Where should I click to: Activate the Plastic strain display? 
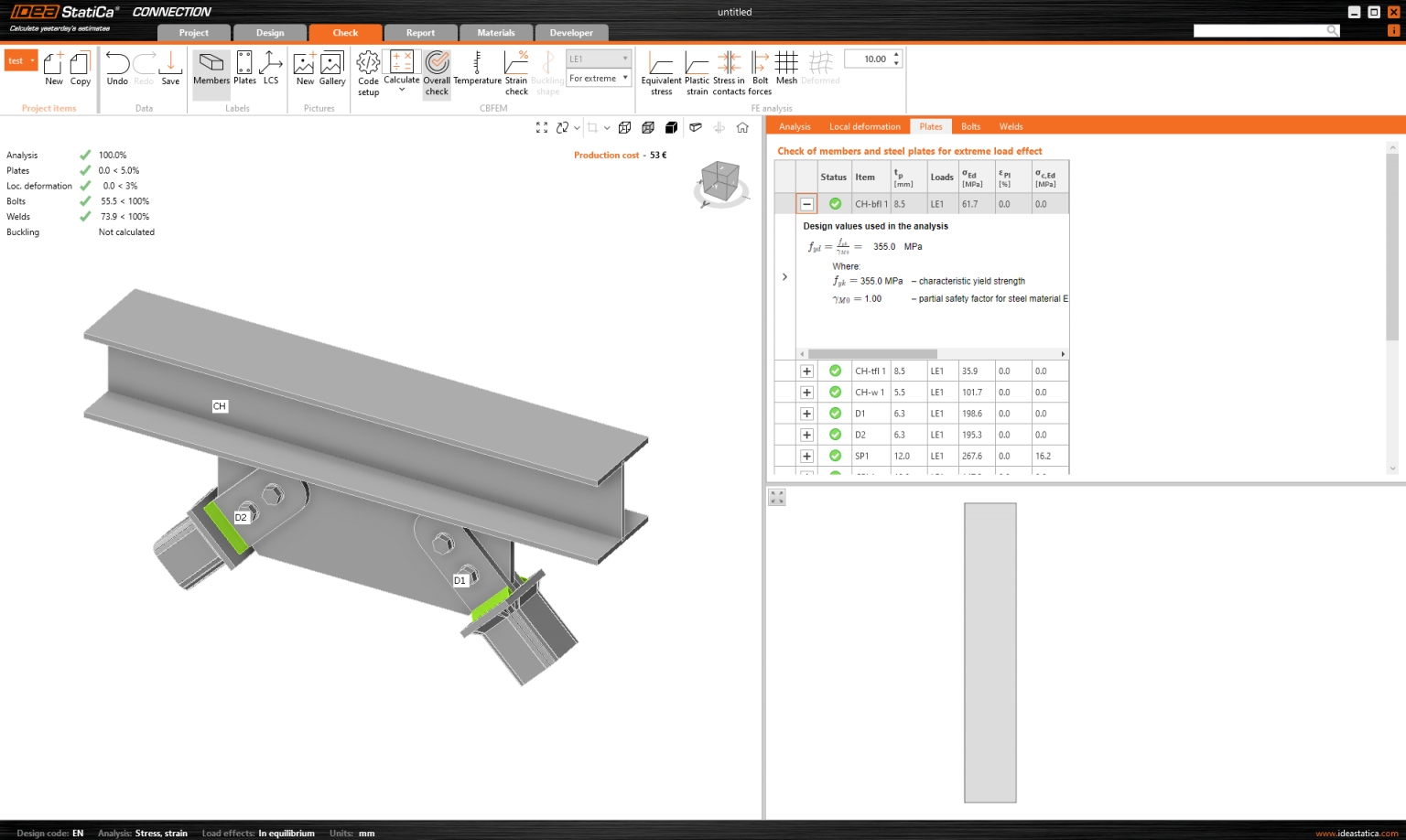[x=697, y=71]
